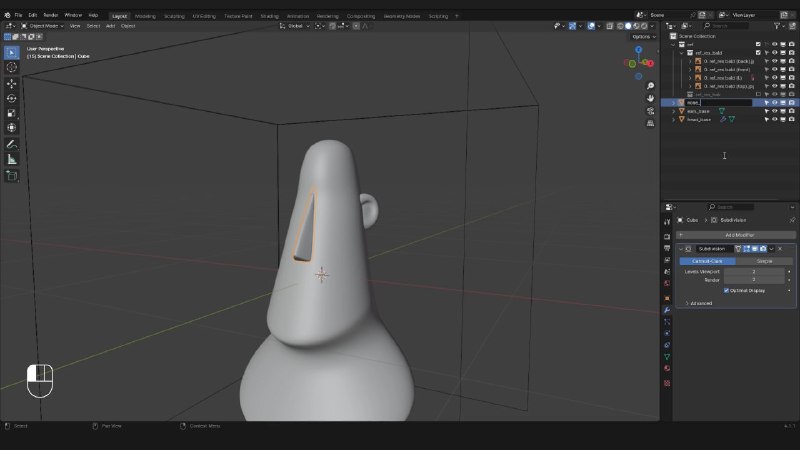The height and width of the screenshot is (450, 800).
Task: Choose the Rotate tool in the toolbar
Action: coord(11,98)
